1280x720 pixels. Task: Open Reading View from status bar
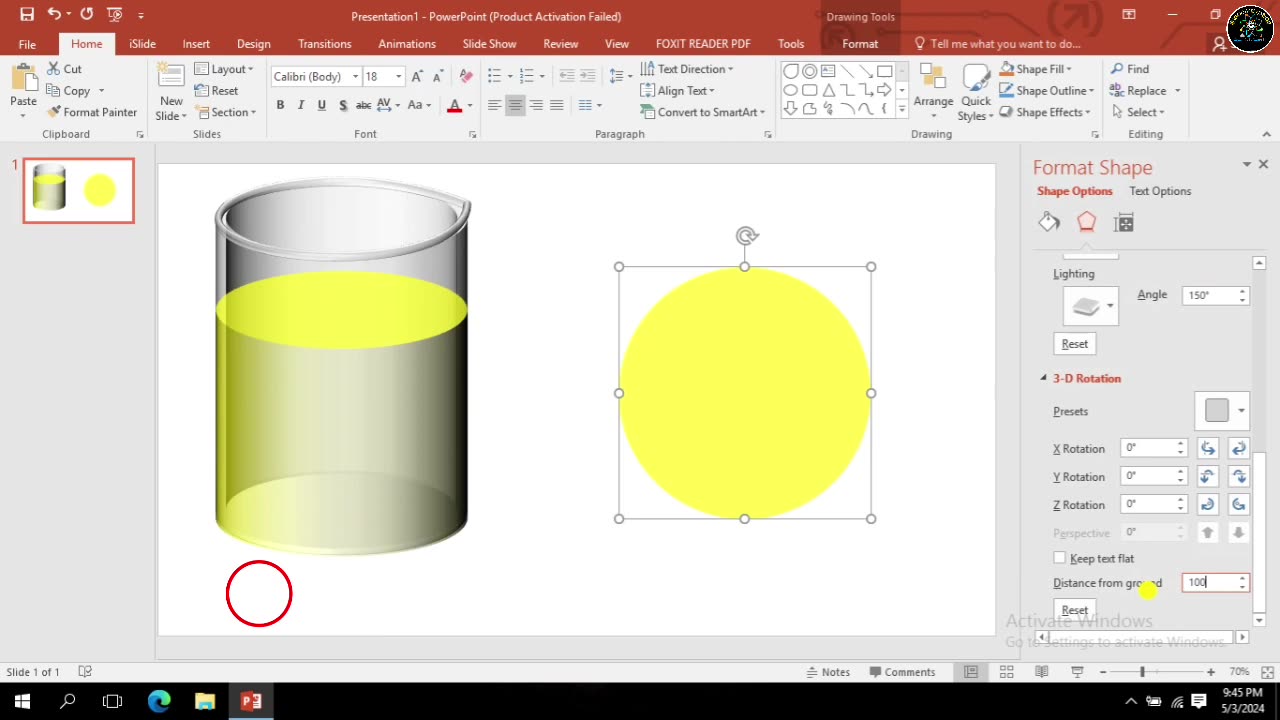coord(1041,672)
